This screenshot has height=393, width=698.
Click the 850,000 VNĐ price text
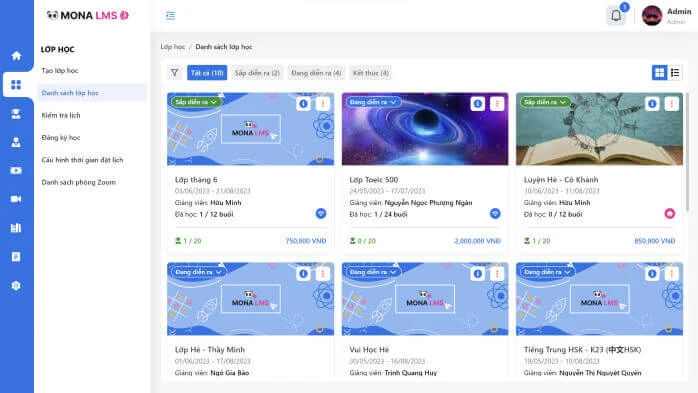[x=654, y=241]
